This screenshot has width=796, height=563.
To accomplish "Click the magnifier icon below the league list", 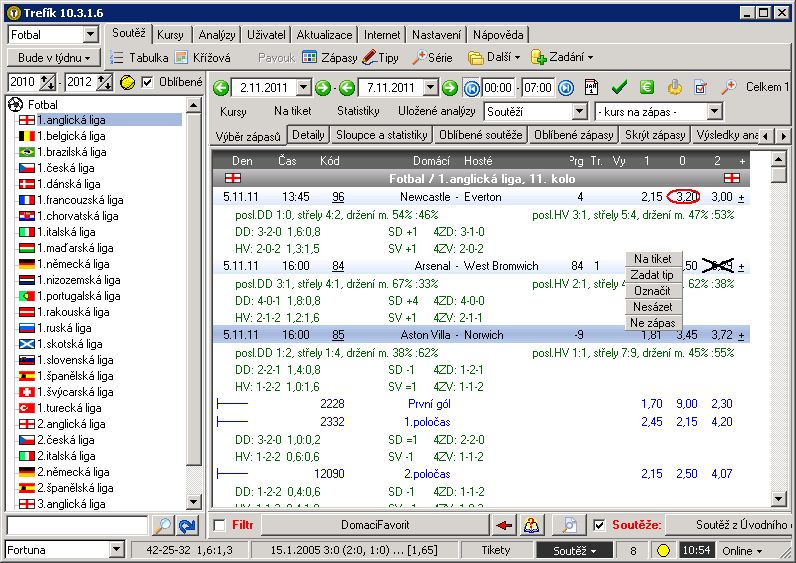I will click(x=163, y=525).
